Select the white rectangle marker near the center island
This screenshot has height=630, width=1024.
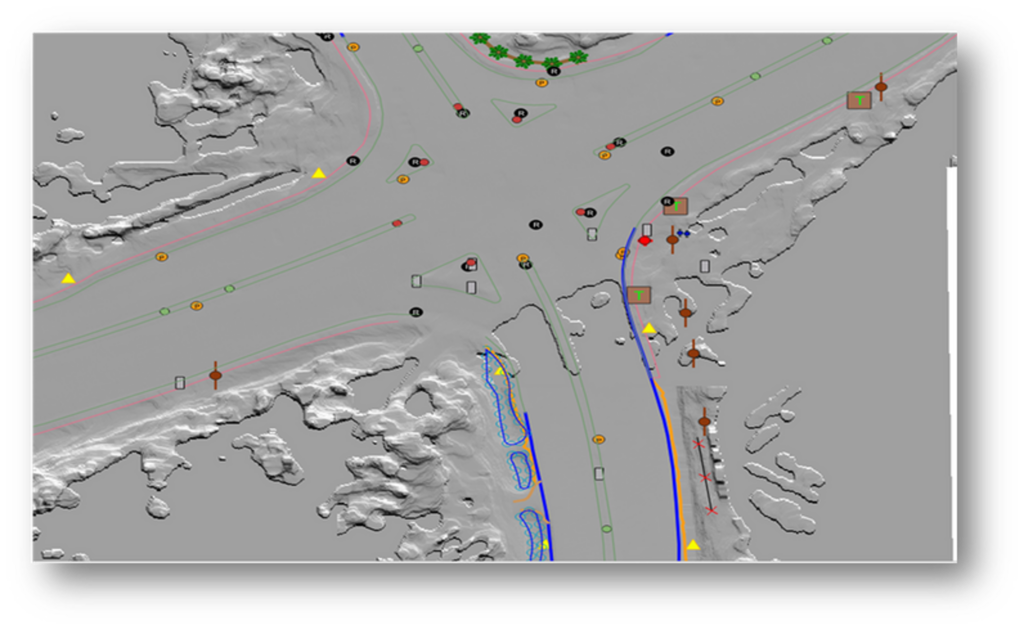click(471, 287)
